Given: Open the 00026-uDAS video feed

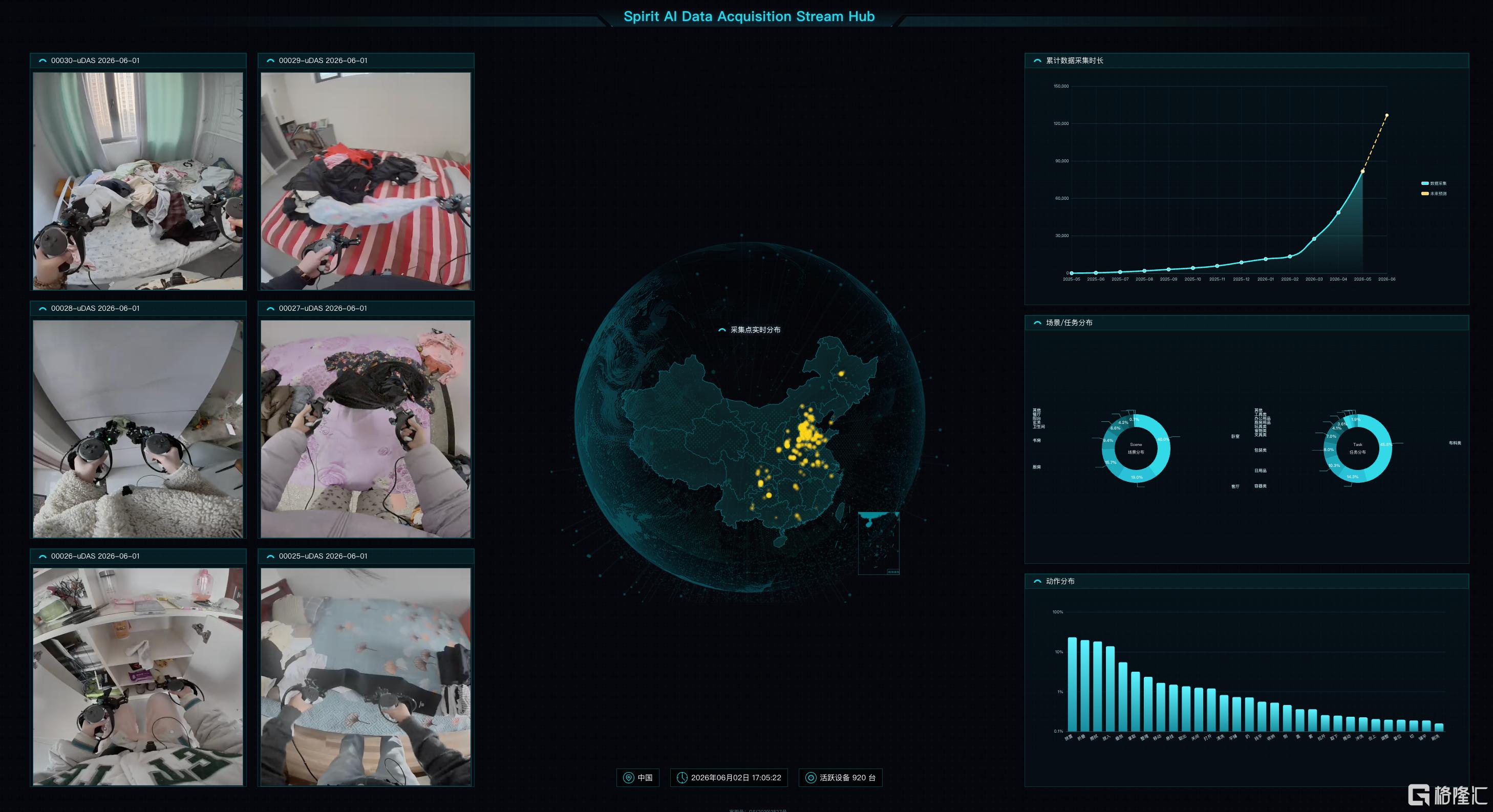Looking at the screenshot, I should click(x=138, y=676).
